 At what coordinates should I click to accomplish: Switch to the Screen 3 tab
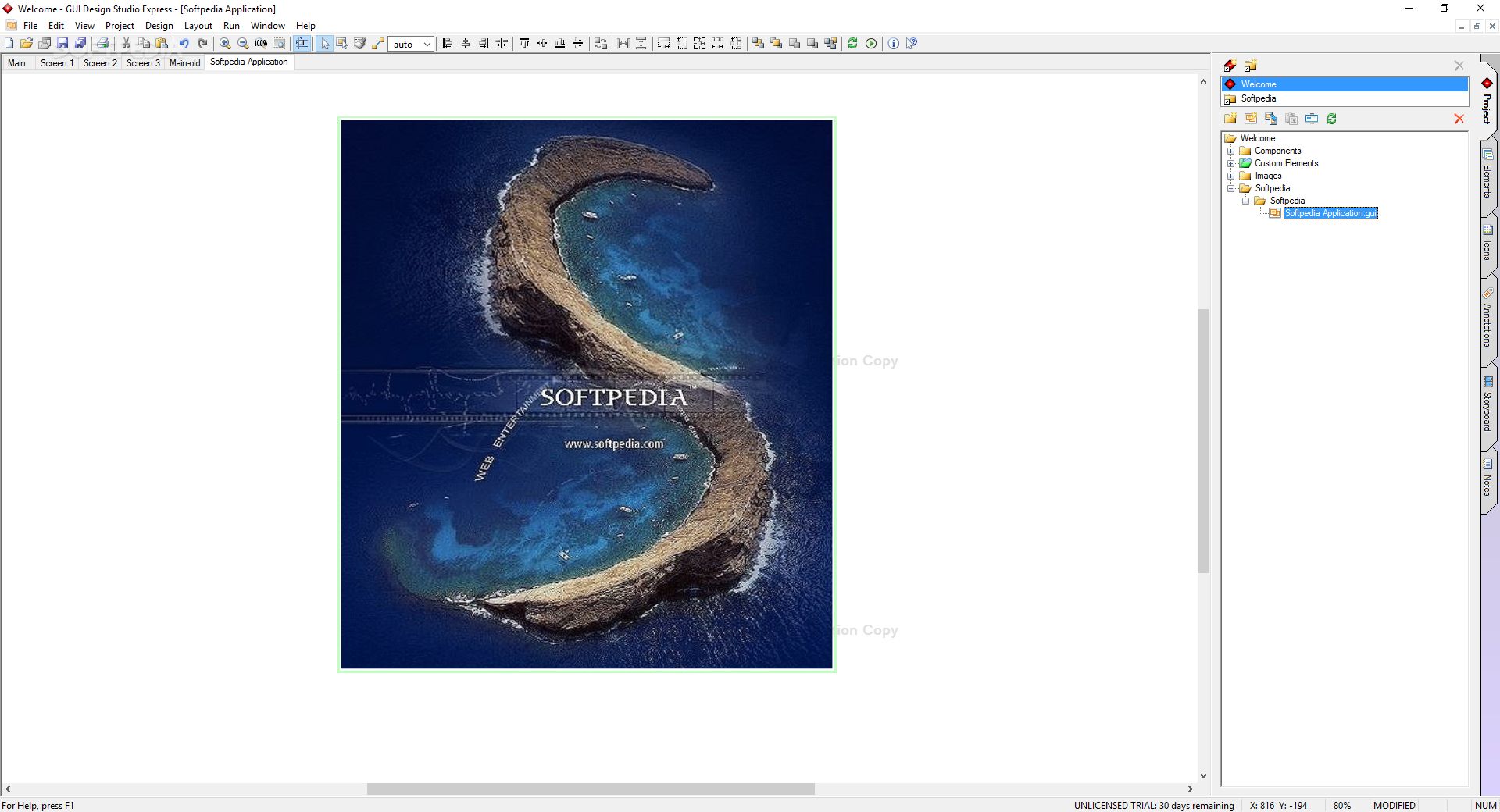pyautogui.click(x=143, y=63)
